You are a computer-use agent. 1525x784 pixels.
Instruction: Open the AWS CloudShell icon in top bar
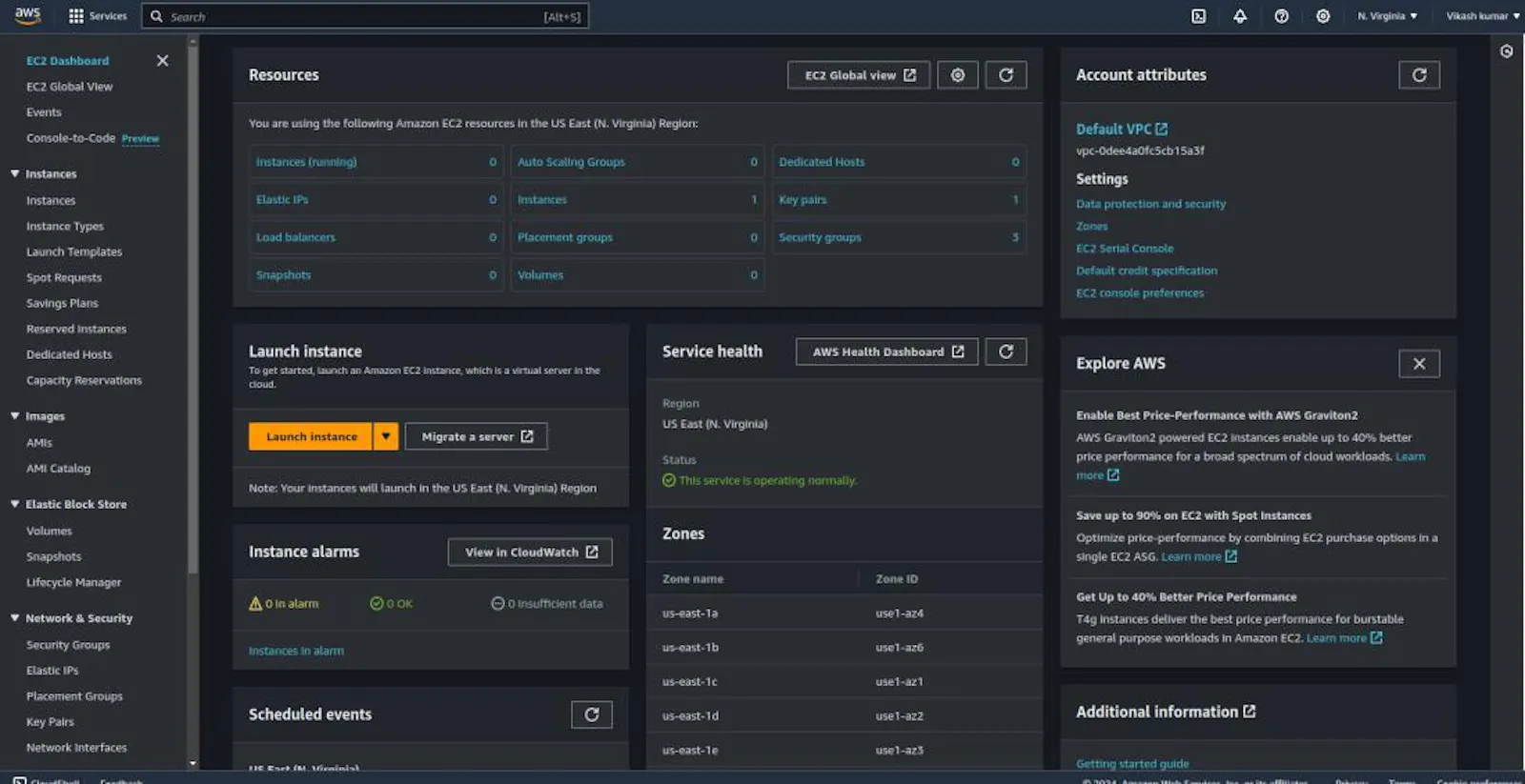(x=1198, y=16)
